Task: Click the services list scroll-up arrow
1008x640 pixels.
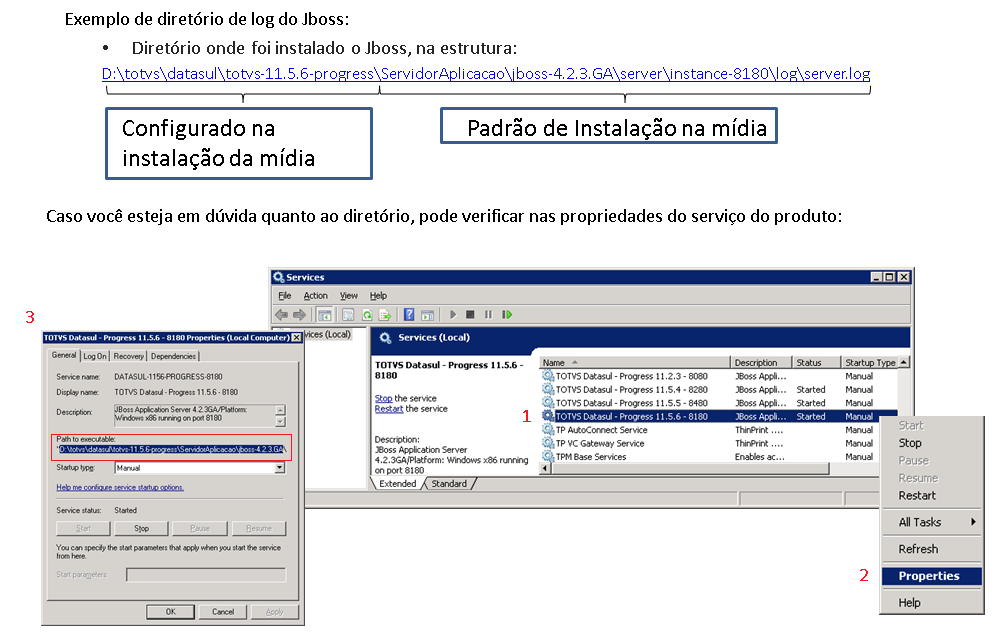Action: [904, 362]
